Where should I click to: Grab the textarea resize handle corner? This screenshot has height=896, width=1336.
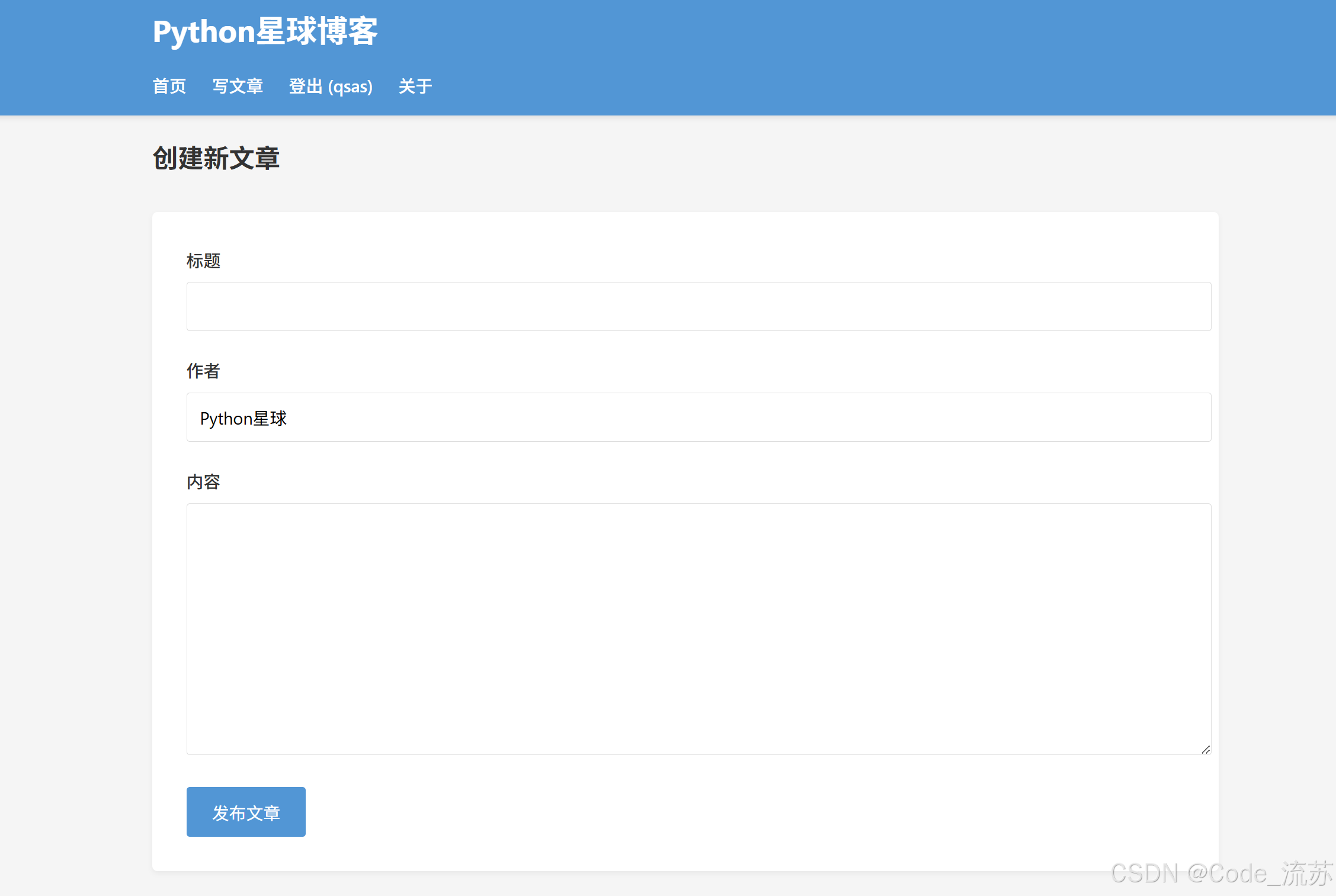[1205, 750]
